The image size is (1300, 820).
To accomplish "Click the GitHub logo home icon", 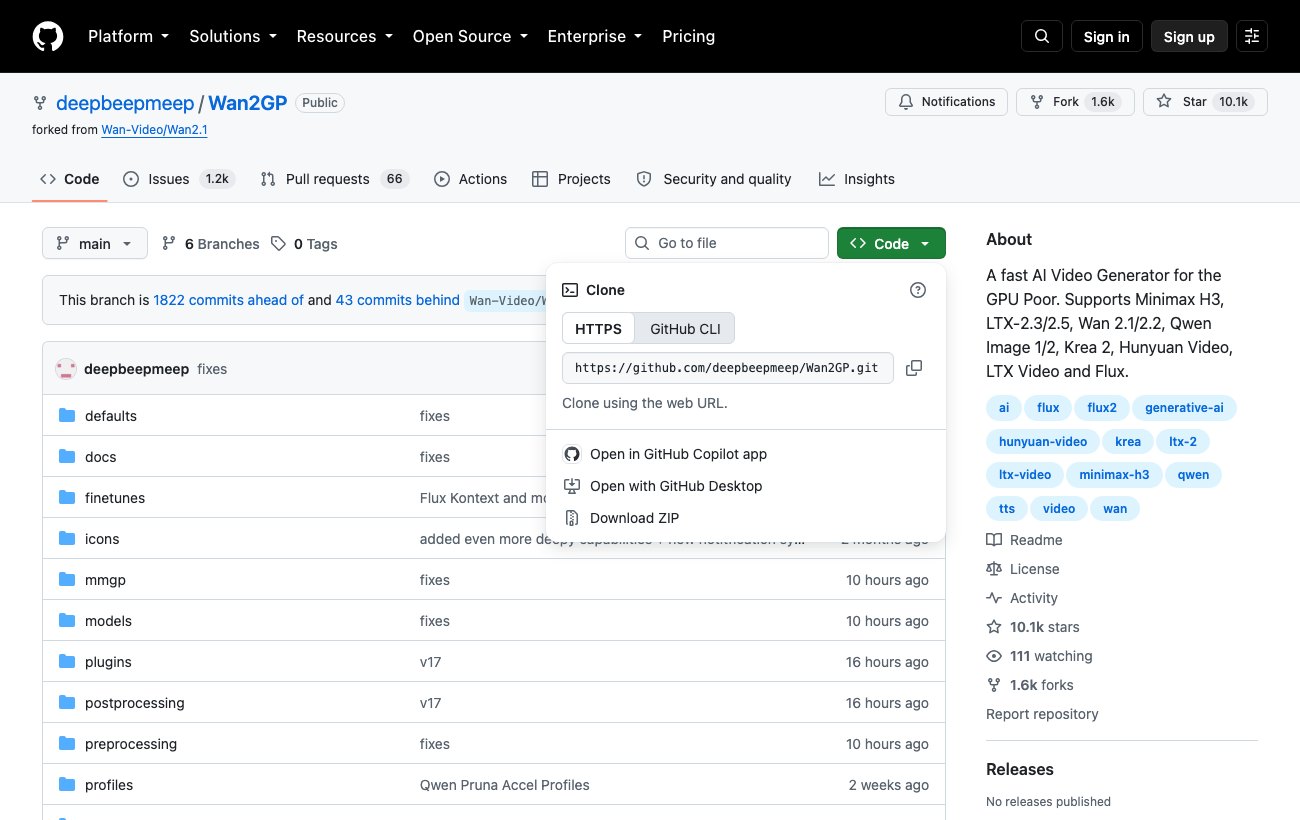I will (x=48, y=36).
